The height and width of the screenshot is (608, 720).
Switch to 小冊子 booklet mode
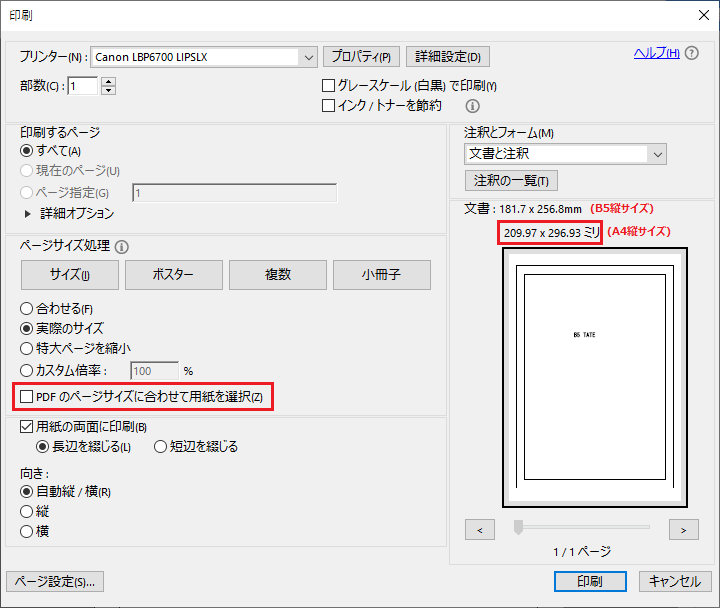coord(382,275)
